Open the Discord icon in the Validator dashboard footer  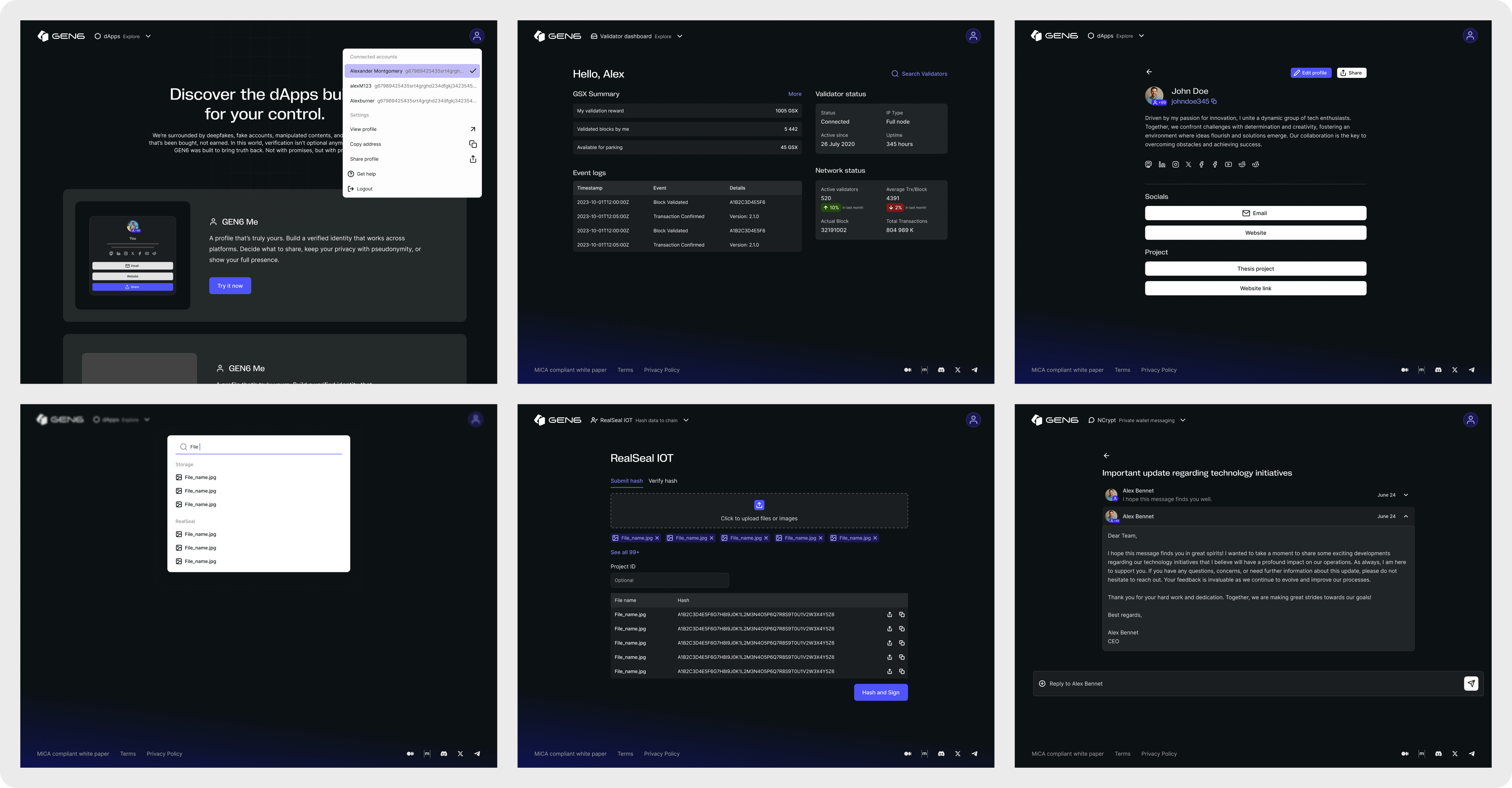click(941, 370)
